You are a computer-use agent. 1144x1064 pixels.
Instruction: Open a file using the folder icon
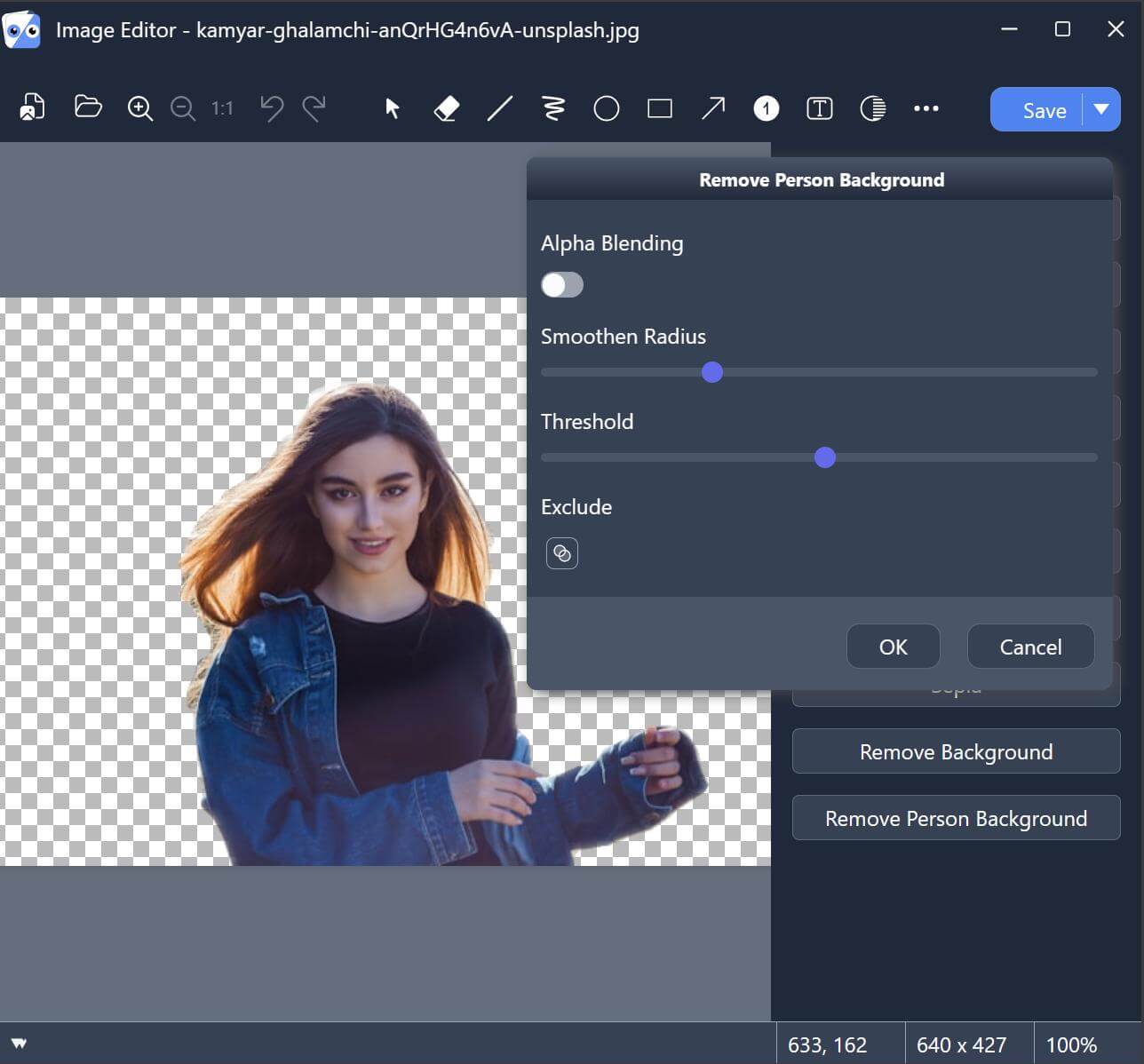pos(87,107)
